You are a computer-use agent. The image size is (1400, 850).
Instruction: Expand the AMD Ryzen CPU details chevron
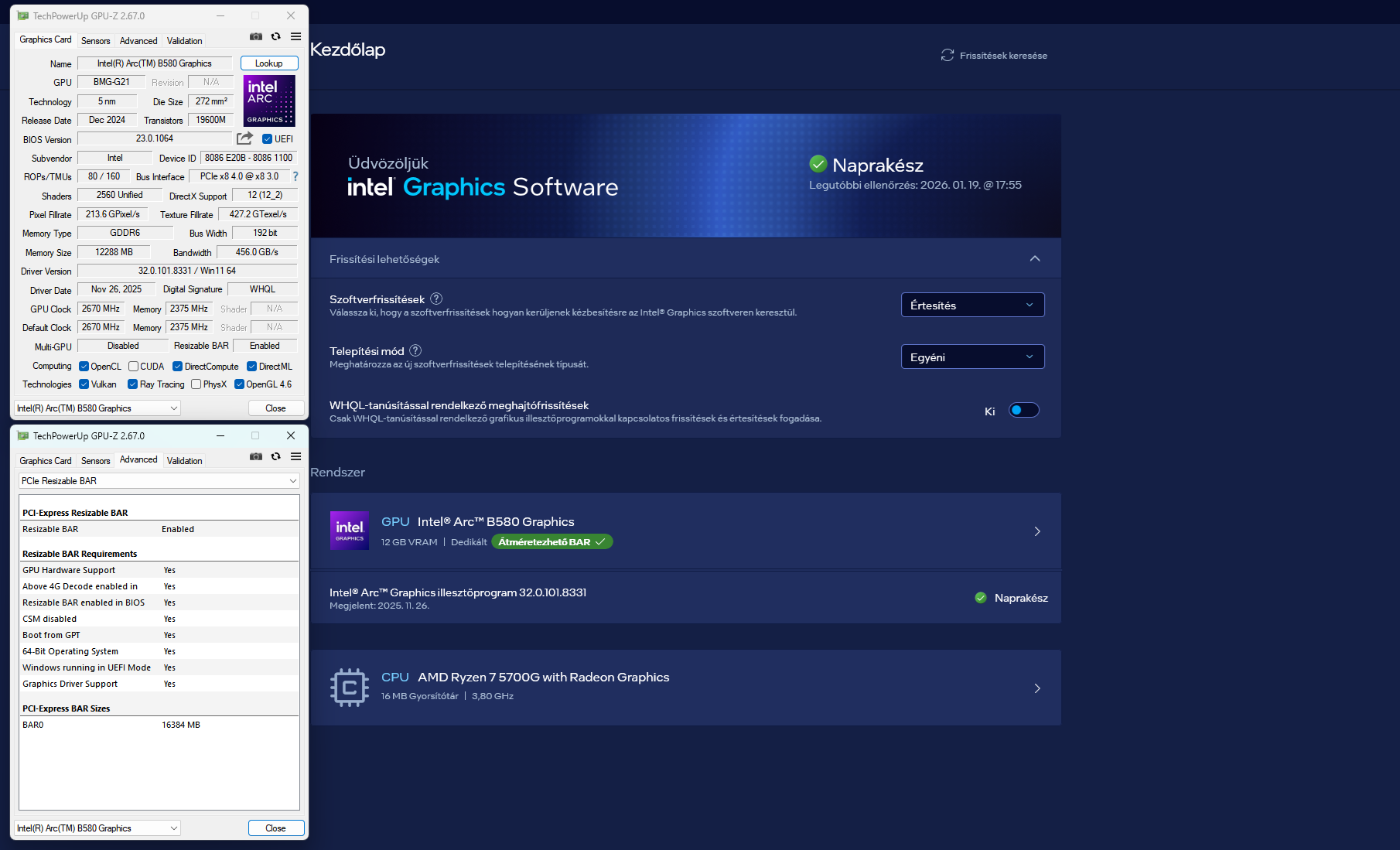[1037, 688]
